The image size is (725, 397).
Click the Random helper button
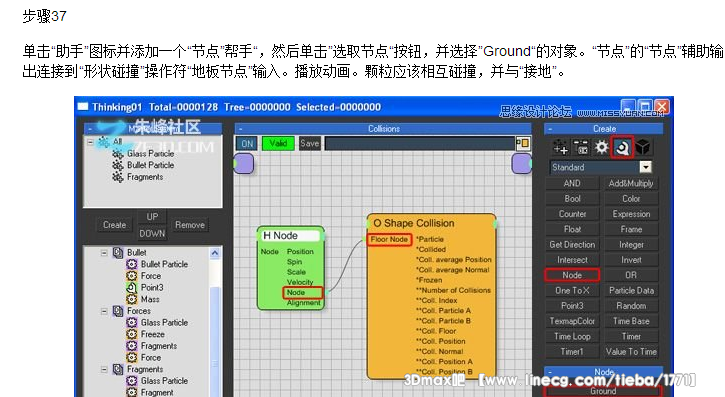631,305
